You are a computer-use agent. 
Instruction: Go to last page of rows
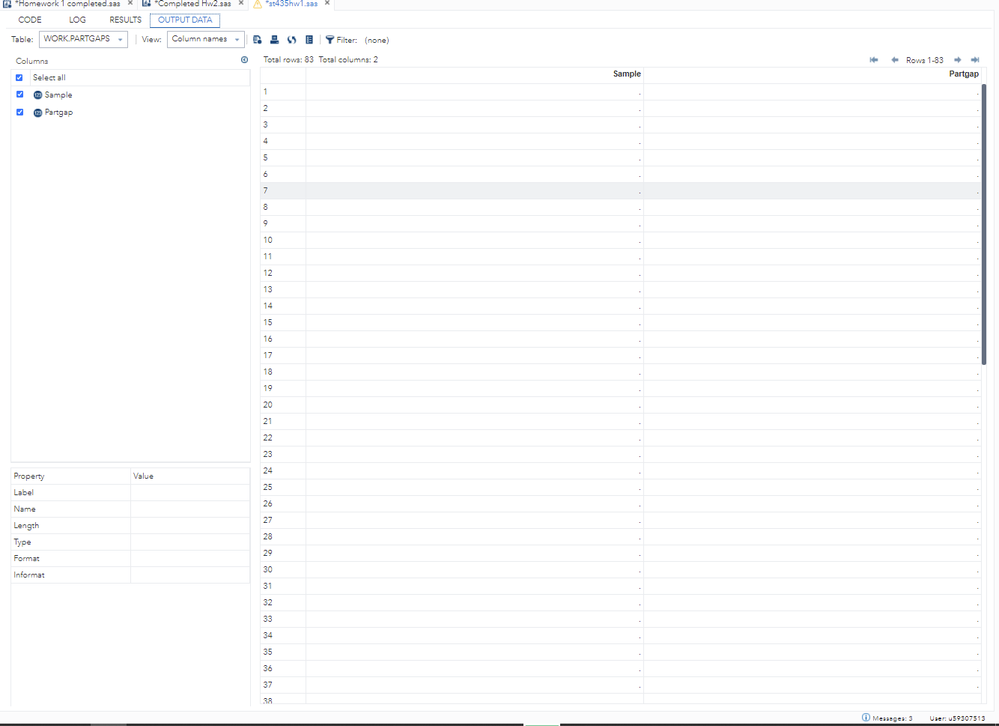[975, 60]
